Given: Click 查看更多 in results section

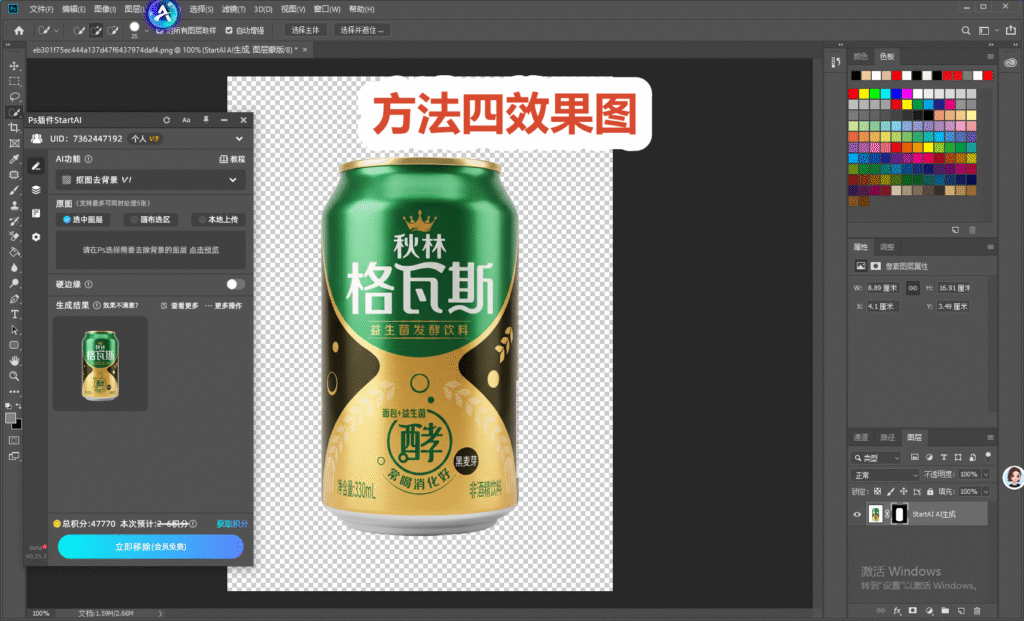Looking at the screenshot, I should tap(180, 306).
